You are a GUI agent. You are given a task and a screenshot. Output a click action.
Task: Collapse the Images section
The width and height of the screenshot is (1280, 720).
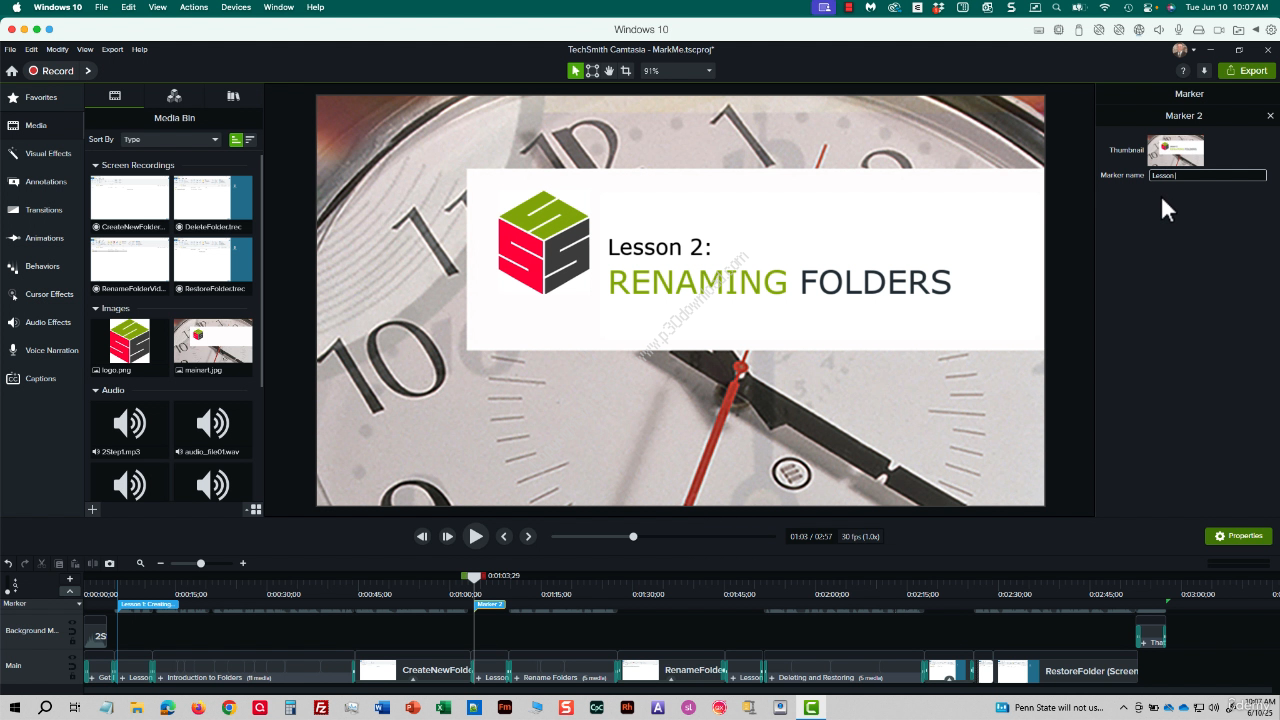pos(96,308)
